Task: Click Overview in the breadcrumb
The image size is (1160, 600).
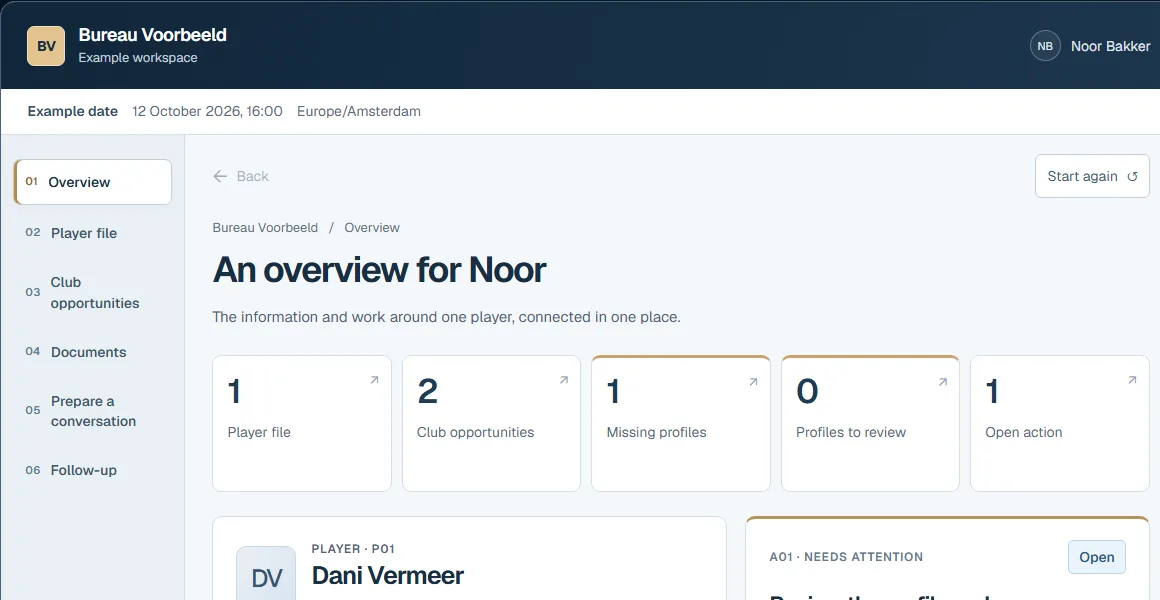Action: click(x=372, y=227)
